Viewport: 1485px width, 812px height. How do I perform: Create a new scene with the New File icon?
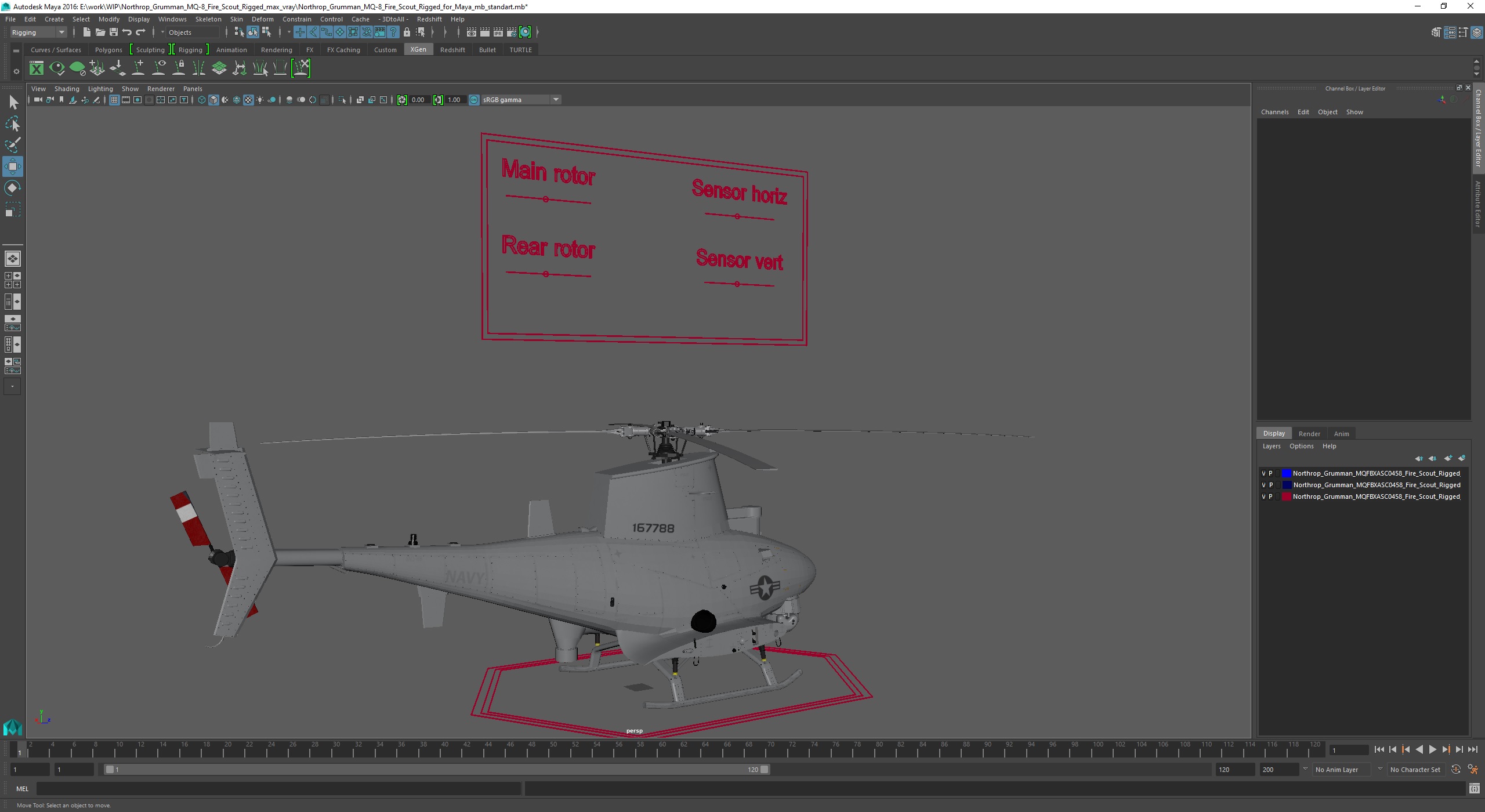click(x=86, y=32)
